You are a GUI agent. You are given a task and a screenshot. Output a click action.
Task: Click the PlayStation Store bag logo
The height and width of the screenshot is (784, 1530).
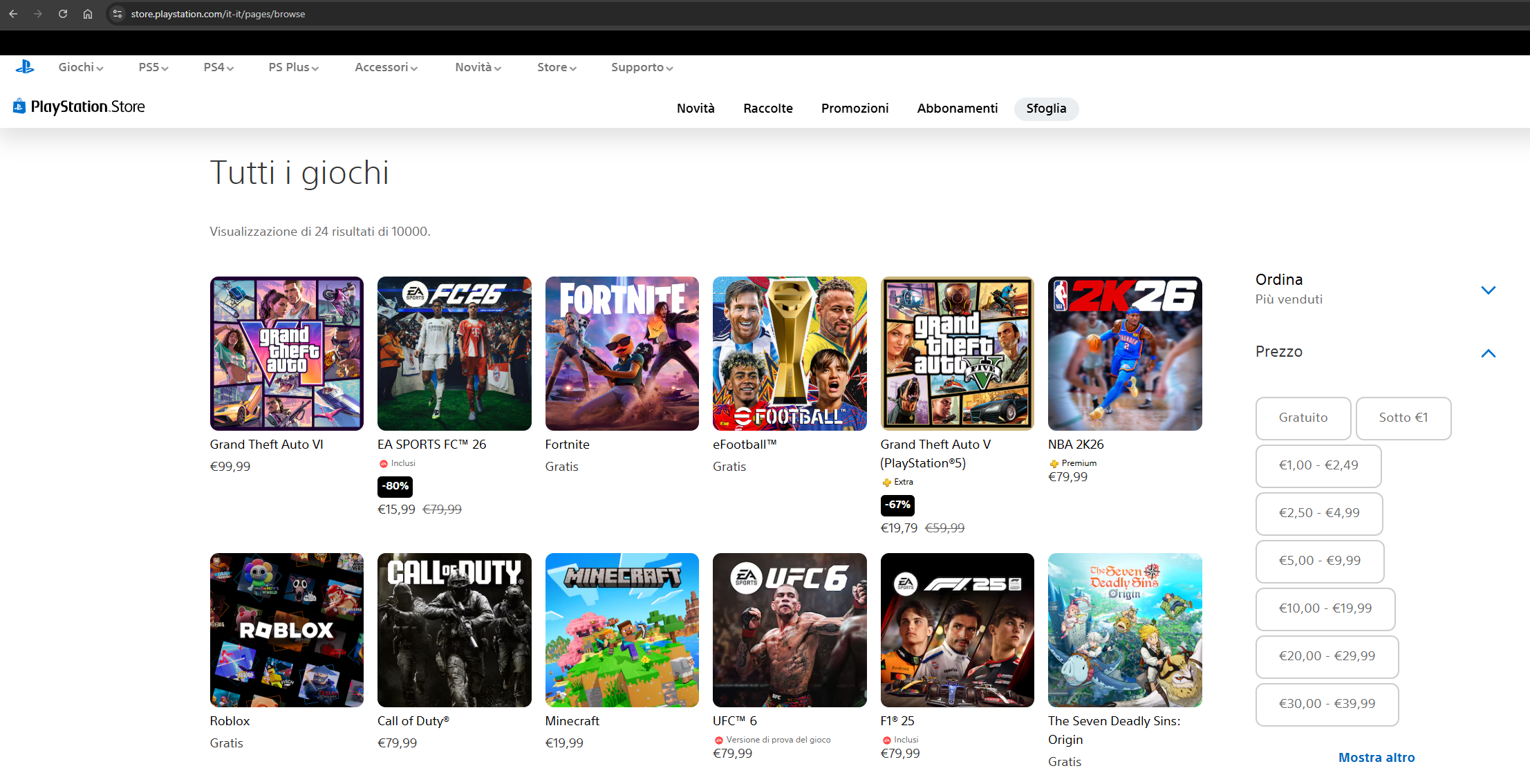(x=19, y=106)
